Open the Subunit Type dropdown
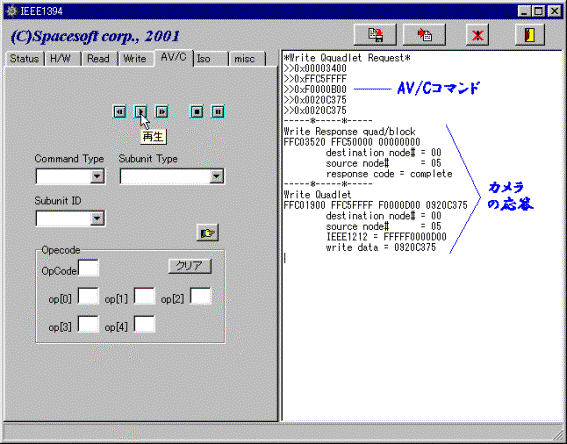Screen dimensions: 567x444 point(216,176)
